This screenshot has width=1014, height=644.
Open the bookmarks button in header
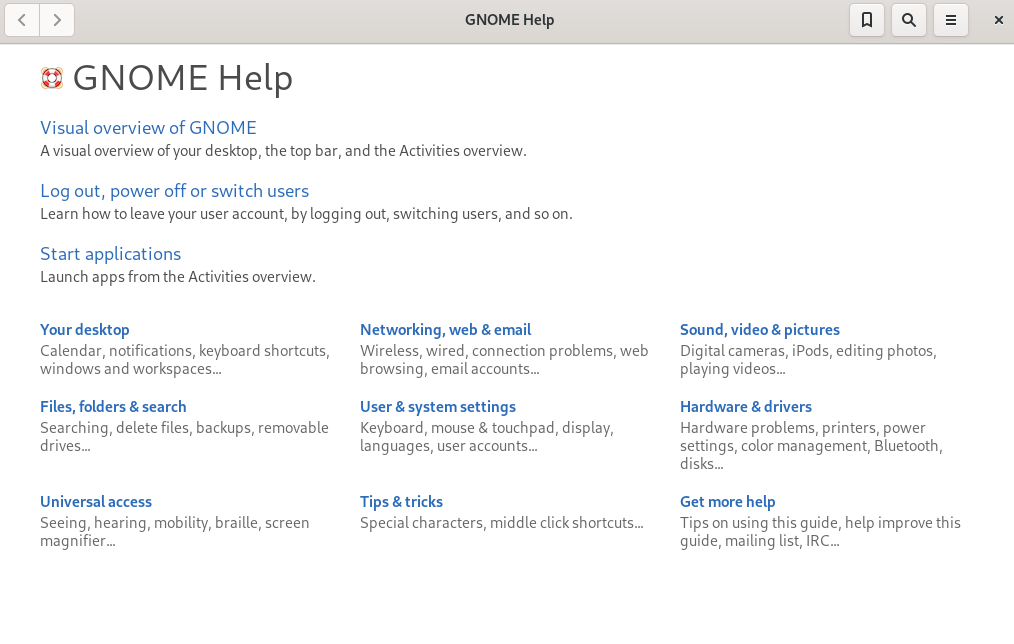[866, 20]
